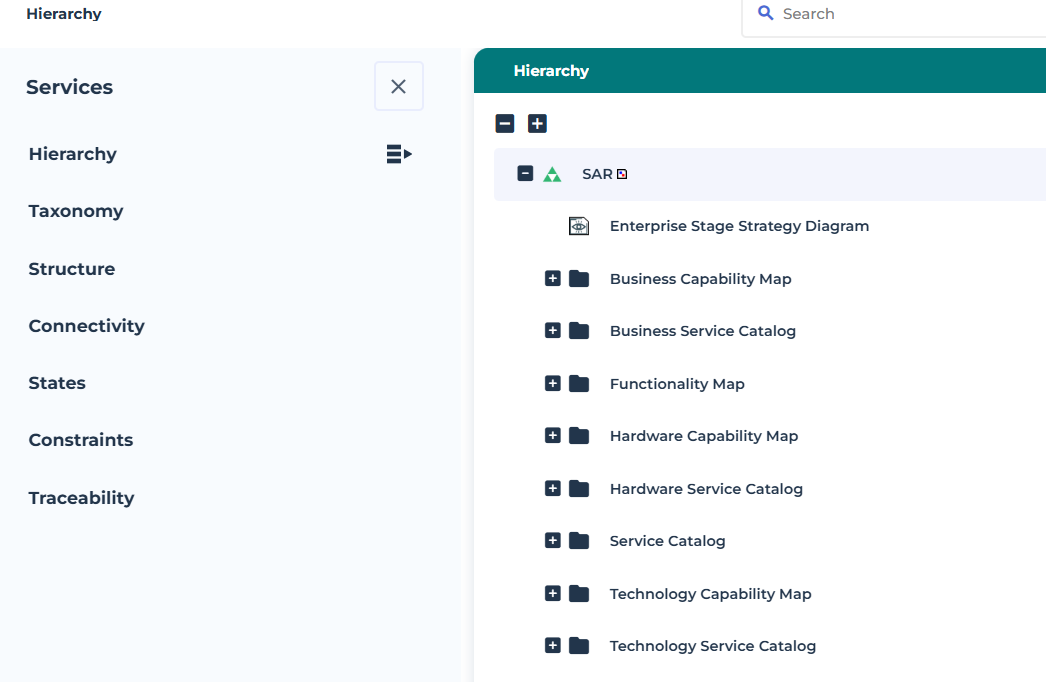Click the folder icon for Functionality Map
The height and width of the screenshot is (682, 1046).
(x=579, y=384)
